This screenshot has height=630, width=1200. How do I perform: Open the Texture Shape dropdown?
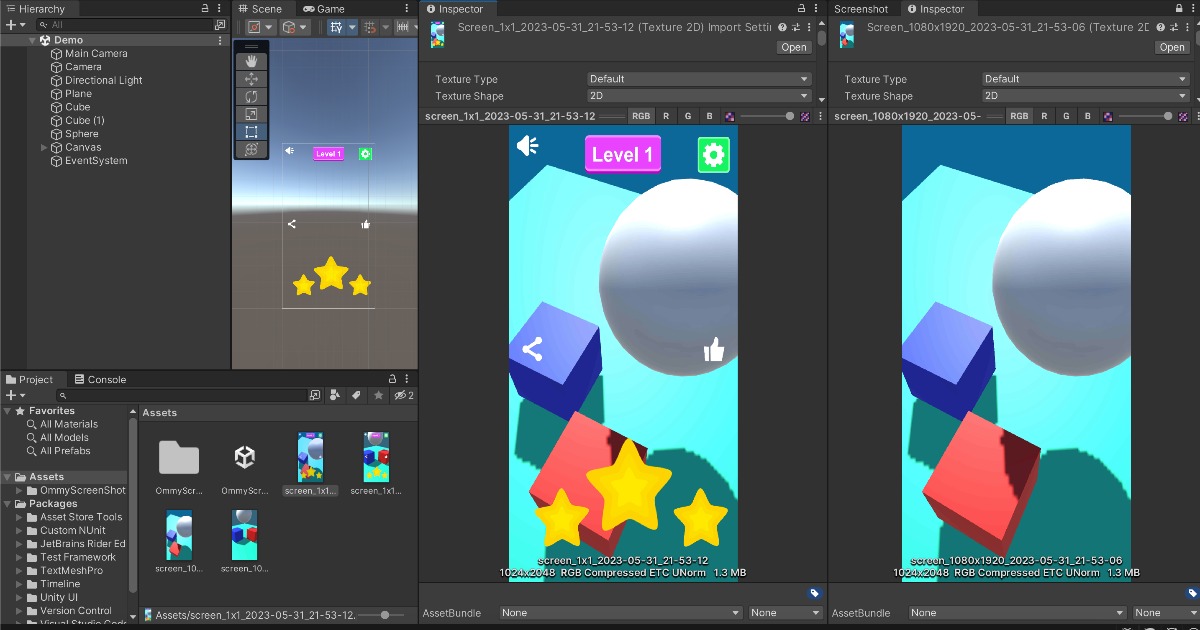(x=697, y=95)
